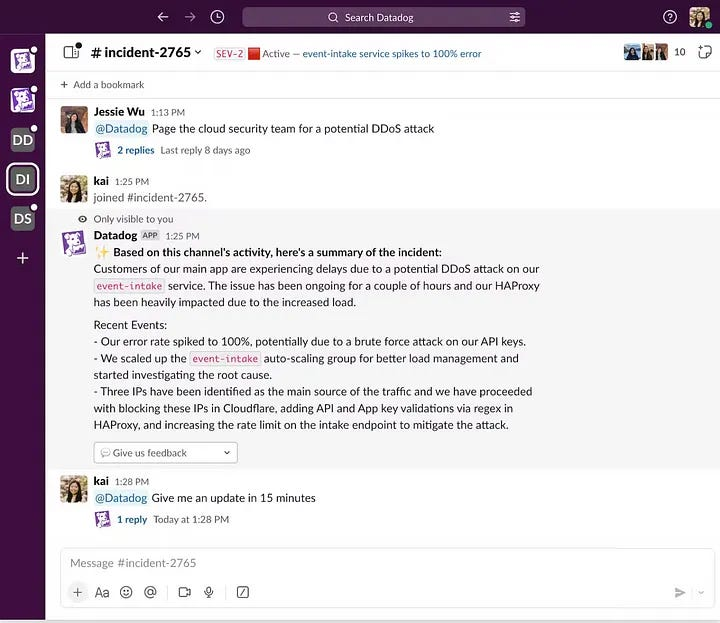Open the help question mark icon

669,17
